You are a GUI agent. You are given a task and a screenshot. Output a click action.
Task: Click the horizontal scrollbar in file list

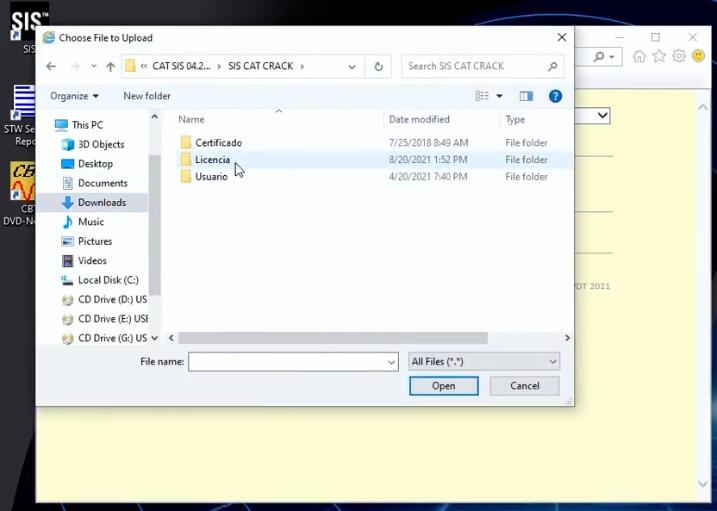(x=333, y=338)
